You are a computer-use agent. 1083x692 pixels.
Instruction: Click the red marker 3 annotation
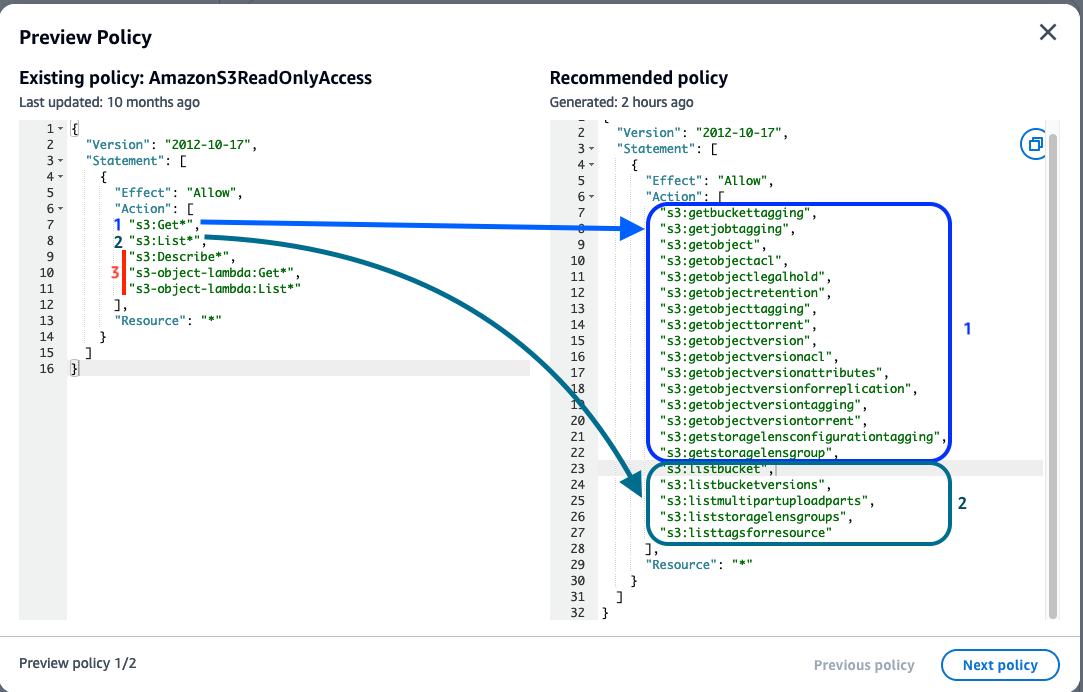pos(113,272)
